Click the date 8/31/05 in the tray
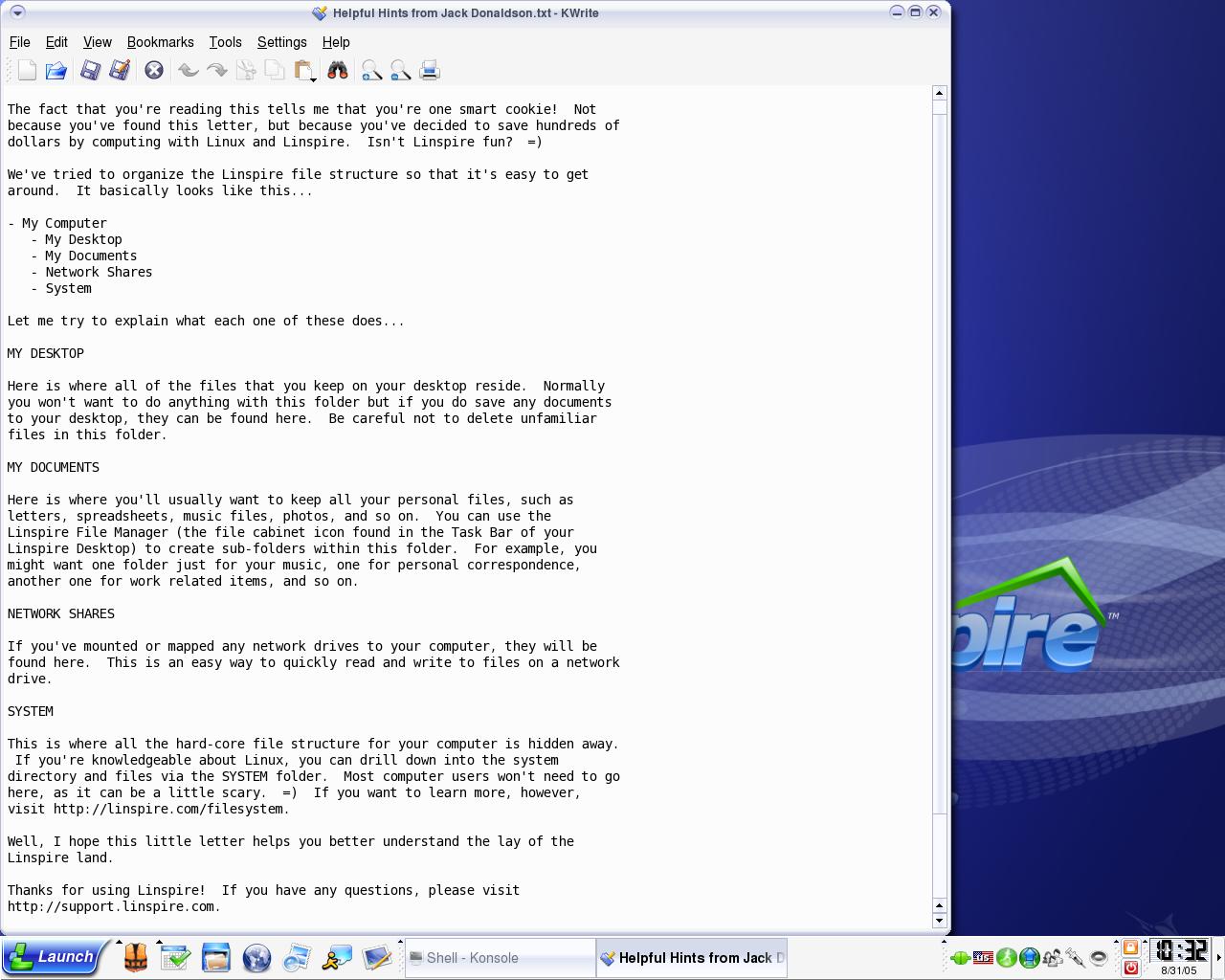This screenshot has width=1225, height=980. click(1179, 970)
